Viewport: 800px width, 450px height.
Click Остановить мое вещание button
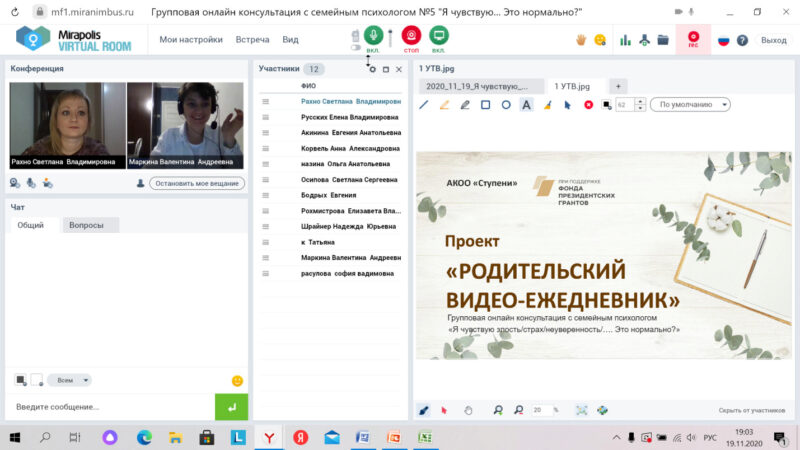point(197,183)
